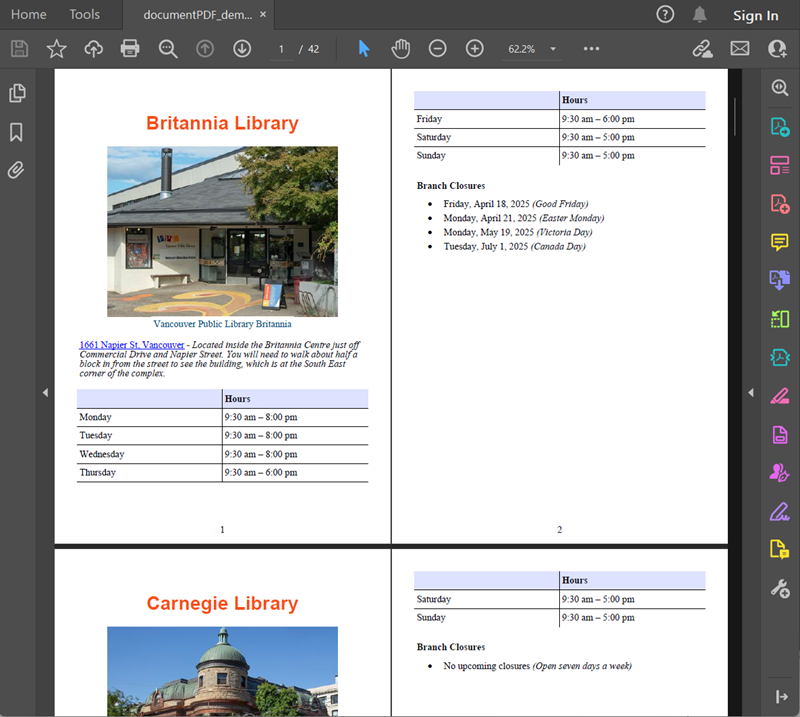The height and width of the screenshot is (717, 800).
Task: Collapse the right tools pane arrow
Action: [751, 393]
